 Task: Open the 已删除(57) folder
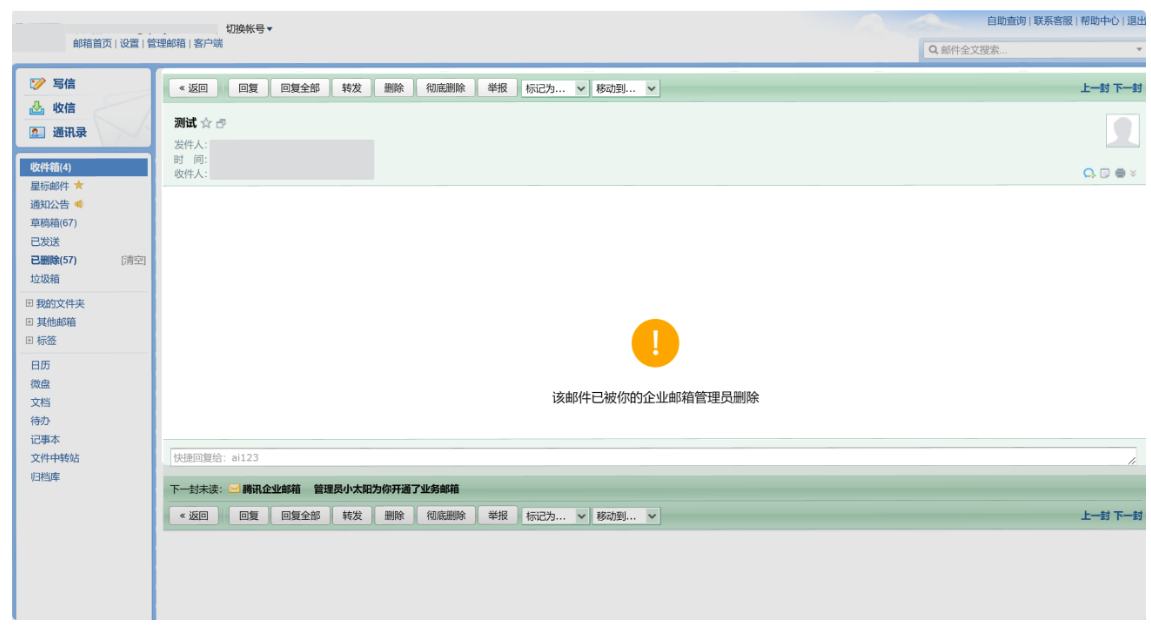[x=53, y=260]
